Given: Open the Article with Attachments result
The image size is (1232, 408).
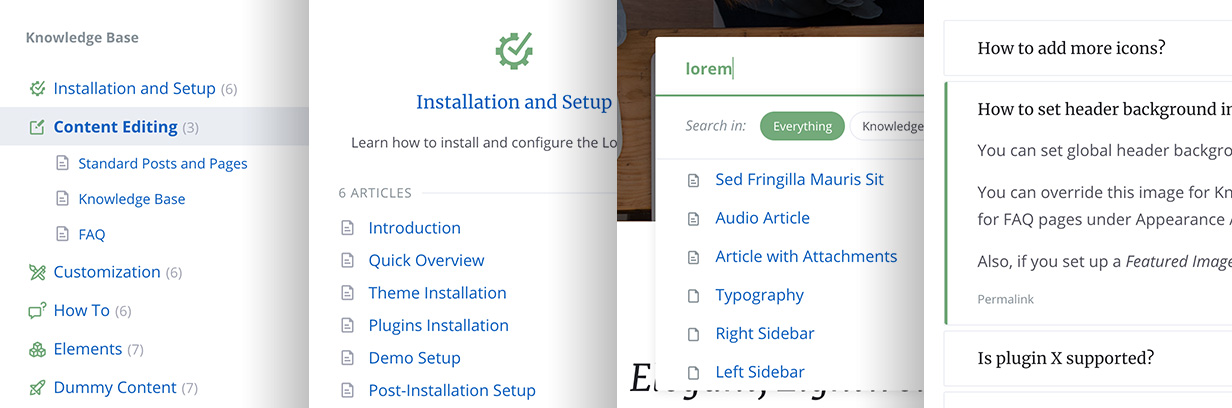Looking at the screenshot, I should 806,257.
